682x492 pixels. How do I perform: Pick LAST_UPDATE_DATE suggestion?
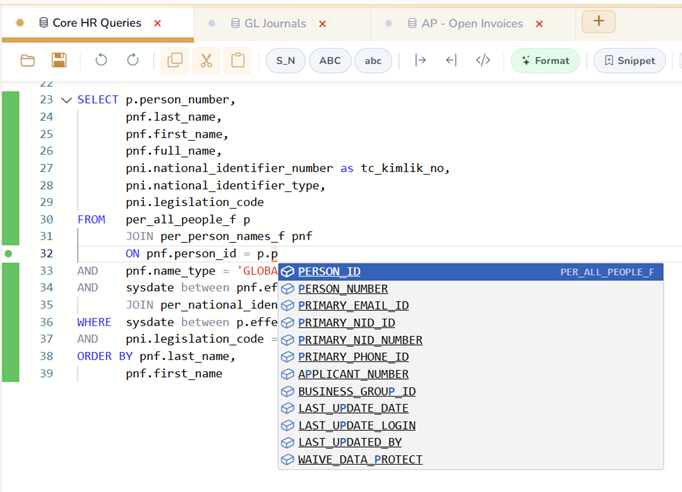point(471,408)
